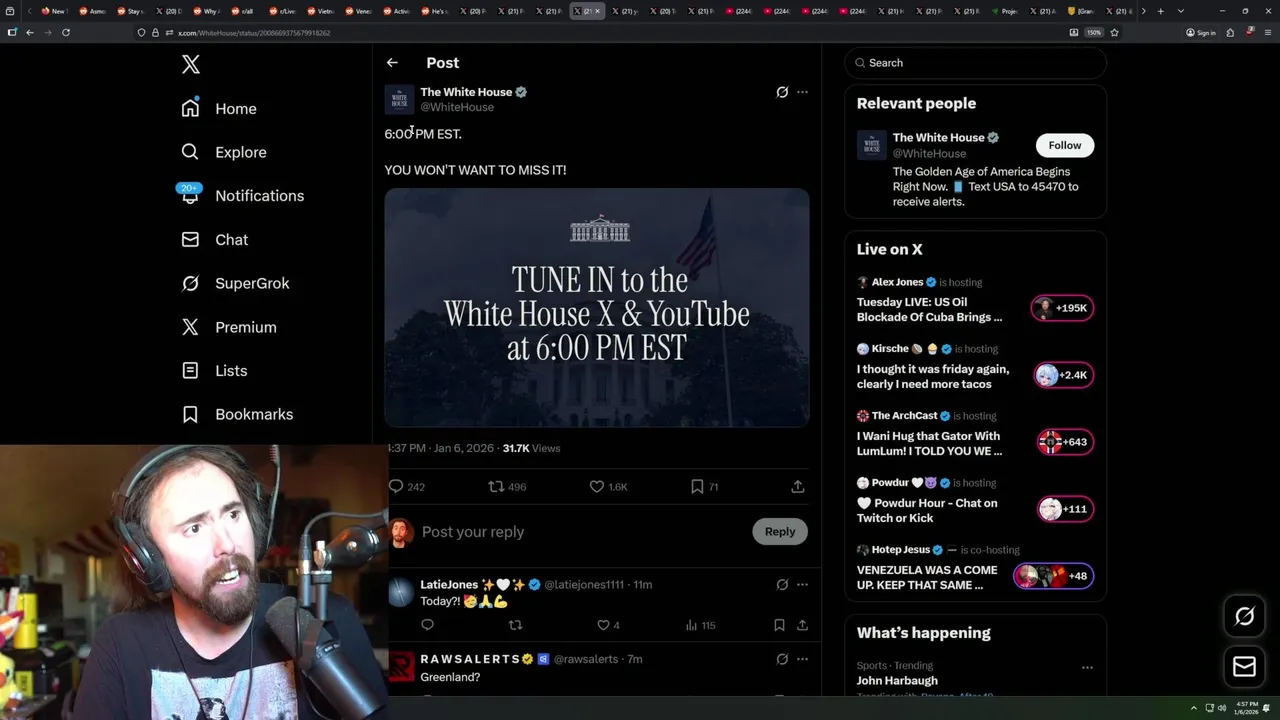This screenshot has width=1280, height=720.
Task: Open @latiejones1111 profile link
Action: [584, 584]
